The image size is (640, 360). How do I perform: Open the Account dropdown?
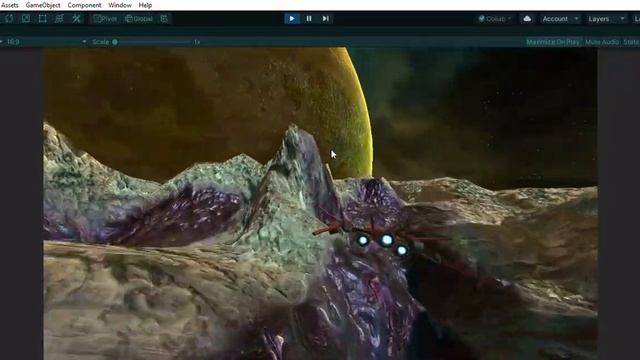[560, 19]
